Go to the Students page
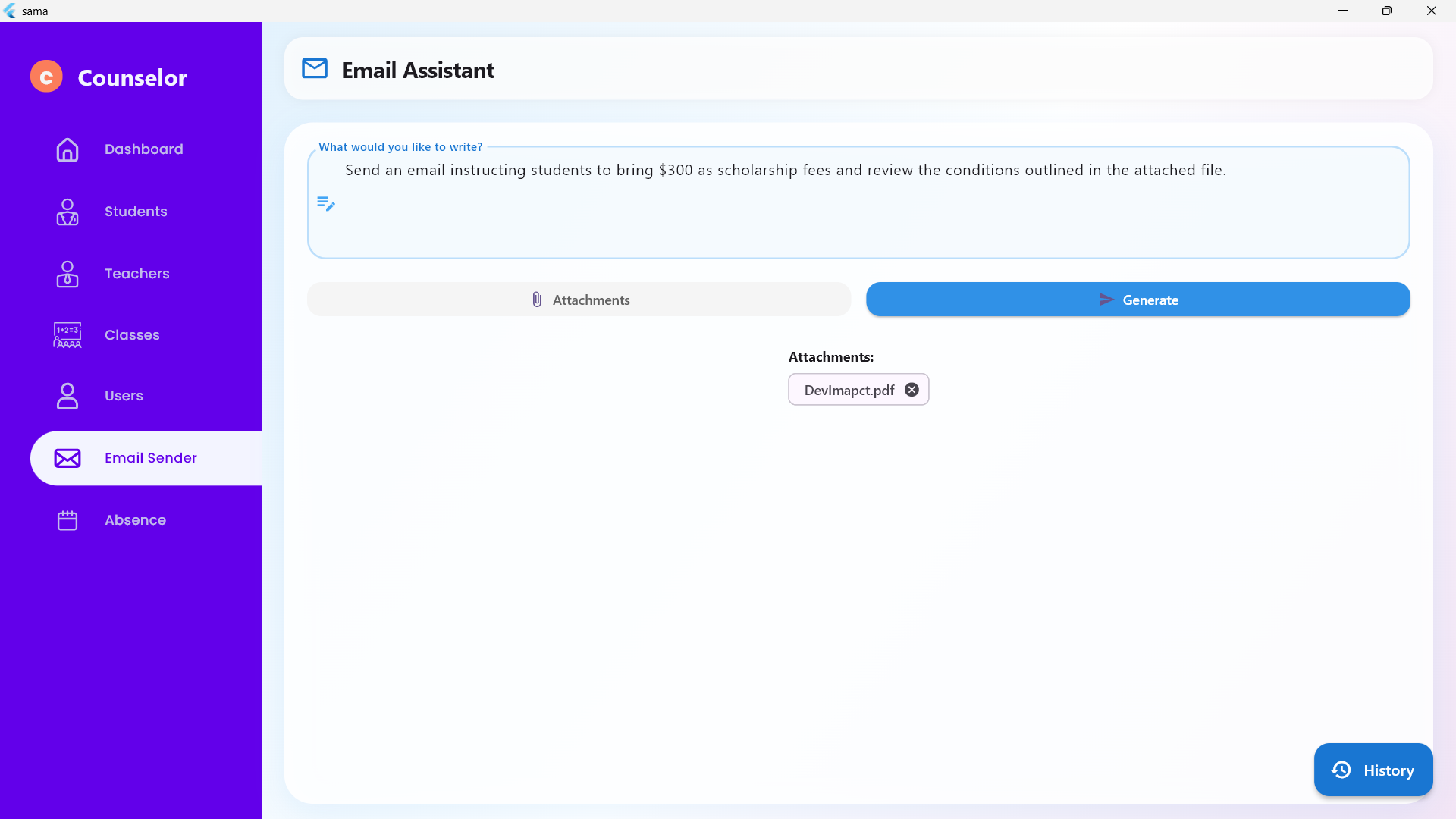Viewport: 1456px width, 819px height. coord(136,212)
